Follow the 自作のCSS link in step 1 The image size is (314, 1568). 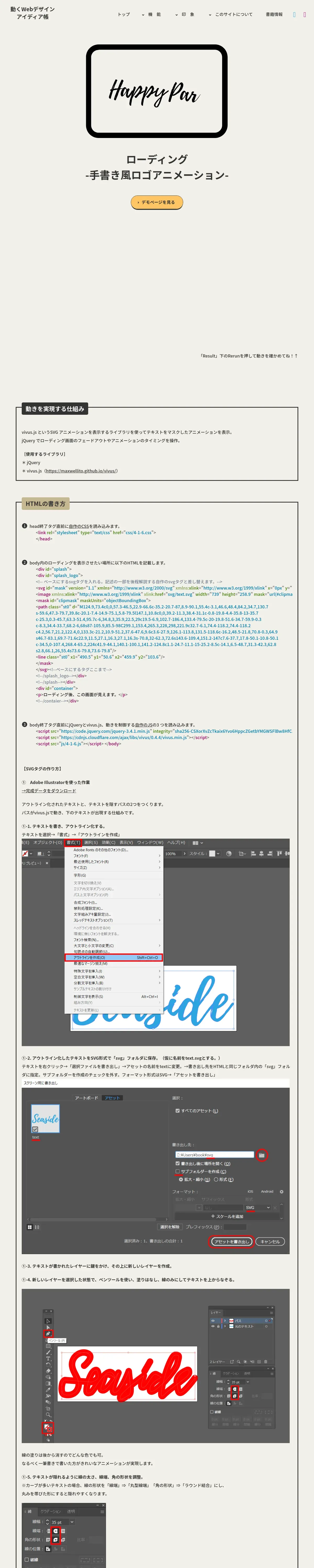79,526
